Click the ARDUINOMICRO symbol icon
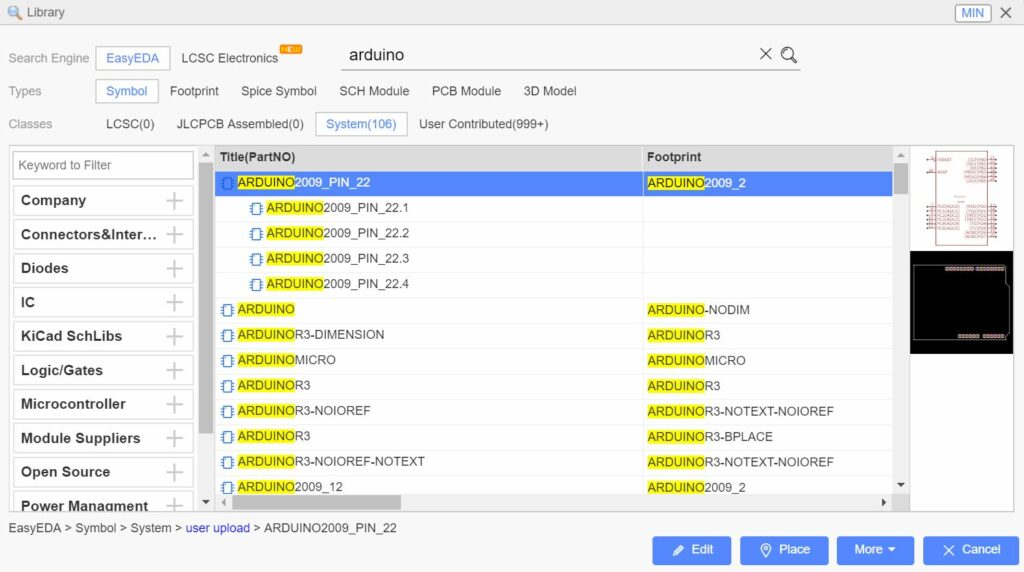The image size is (1024, 572). (227, 361)
